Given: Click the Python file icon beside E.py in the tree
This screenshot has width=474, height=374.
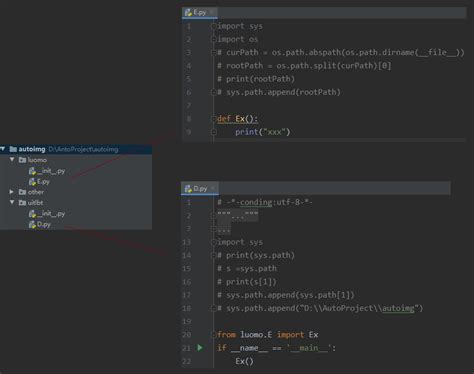Looking at the screenshot, I should pyautogui.click(x=32, y=182).
